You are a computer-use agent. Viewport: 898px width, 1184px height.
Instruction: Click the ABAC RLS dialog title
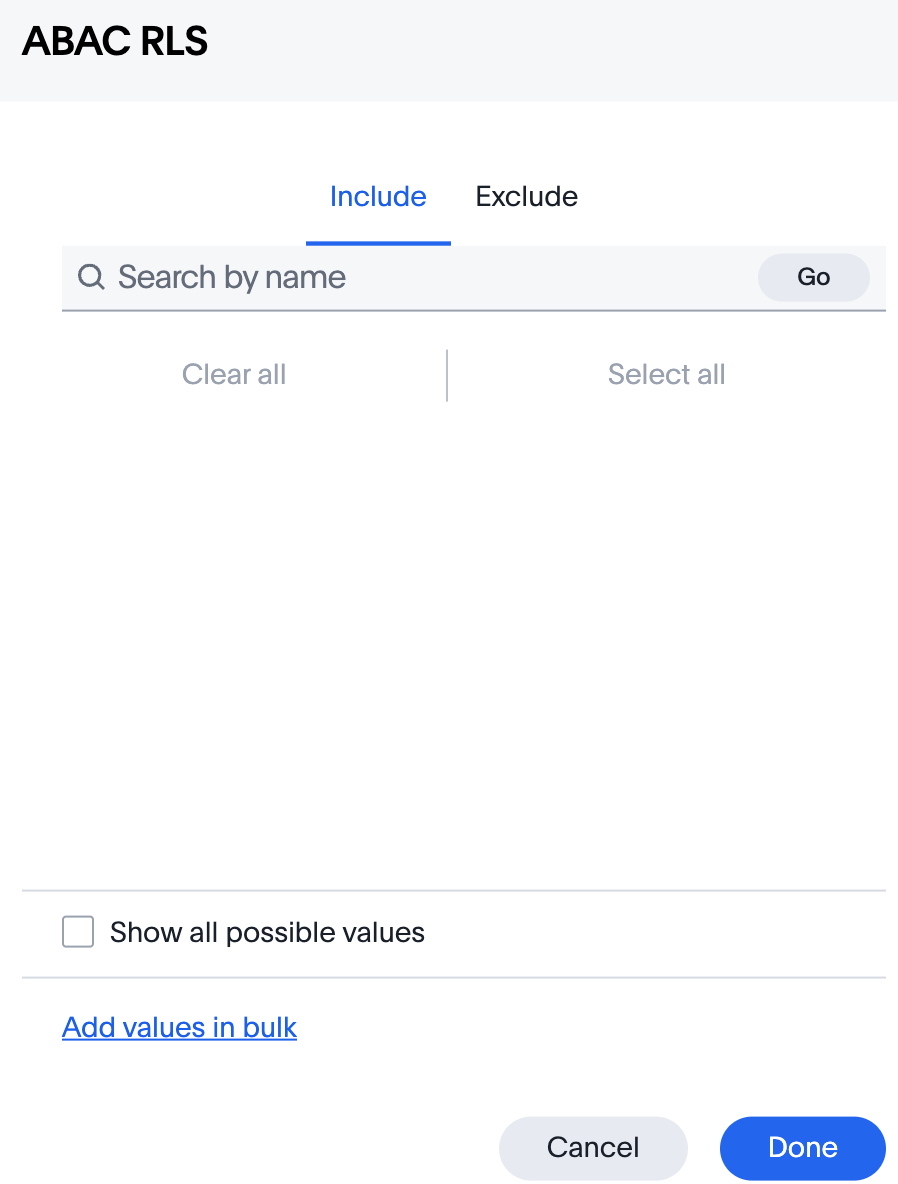[114, 41]
